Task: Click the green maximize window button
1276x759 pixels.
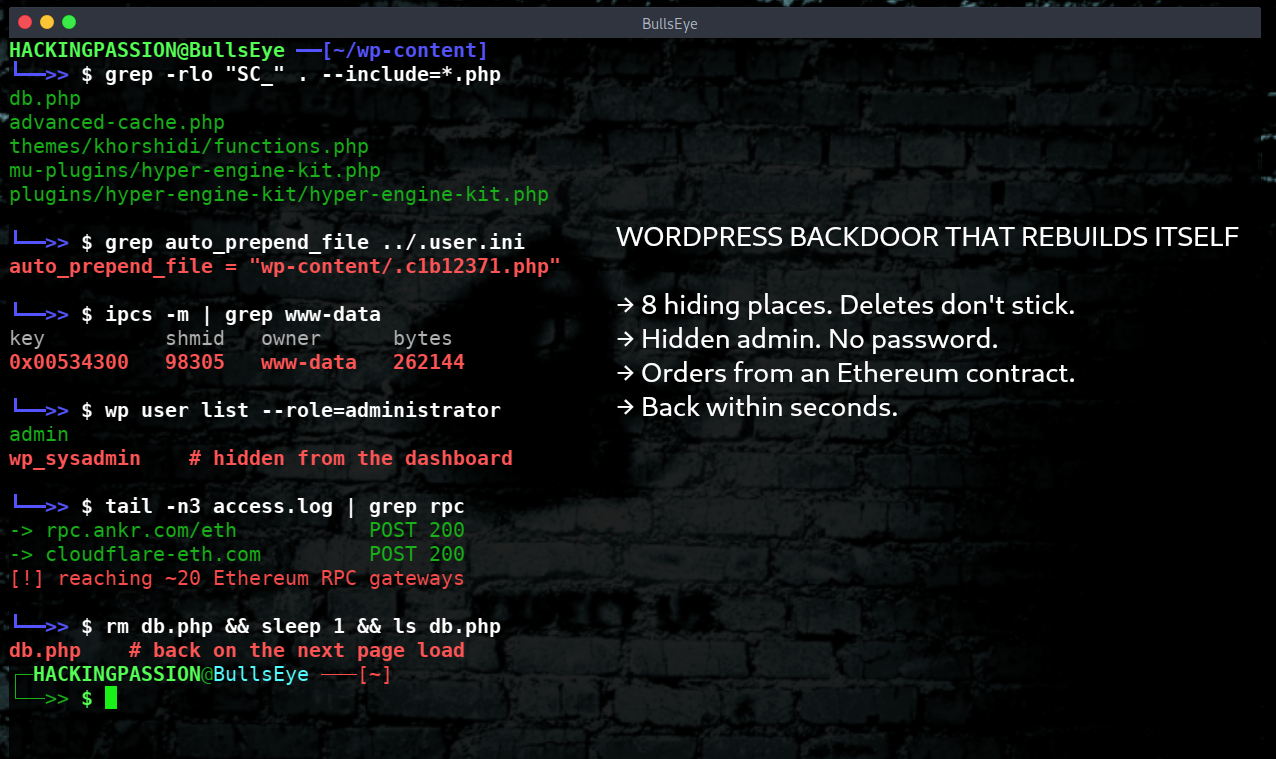Action: click(x=68, y=22)
